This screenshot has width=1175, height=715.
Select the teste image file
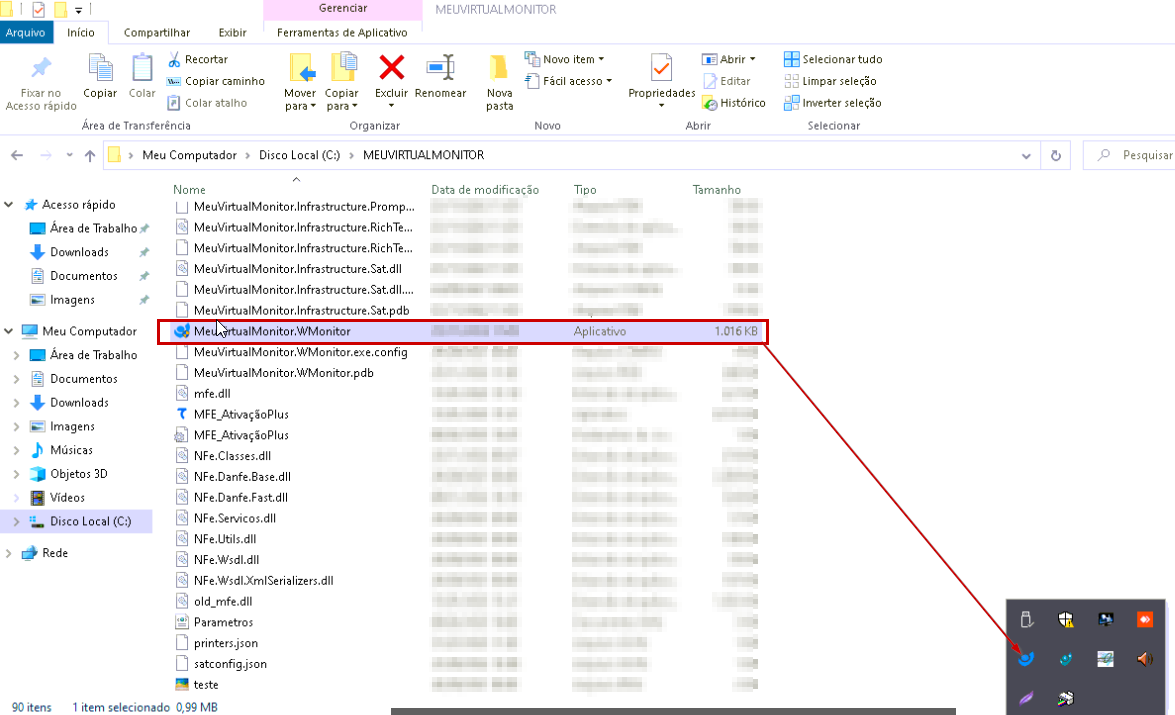click(205, 685)
